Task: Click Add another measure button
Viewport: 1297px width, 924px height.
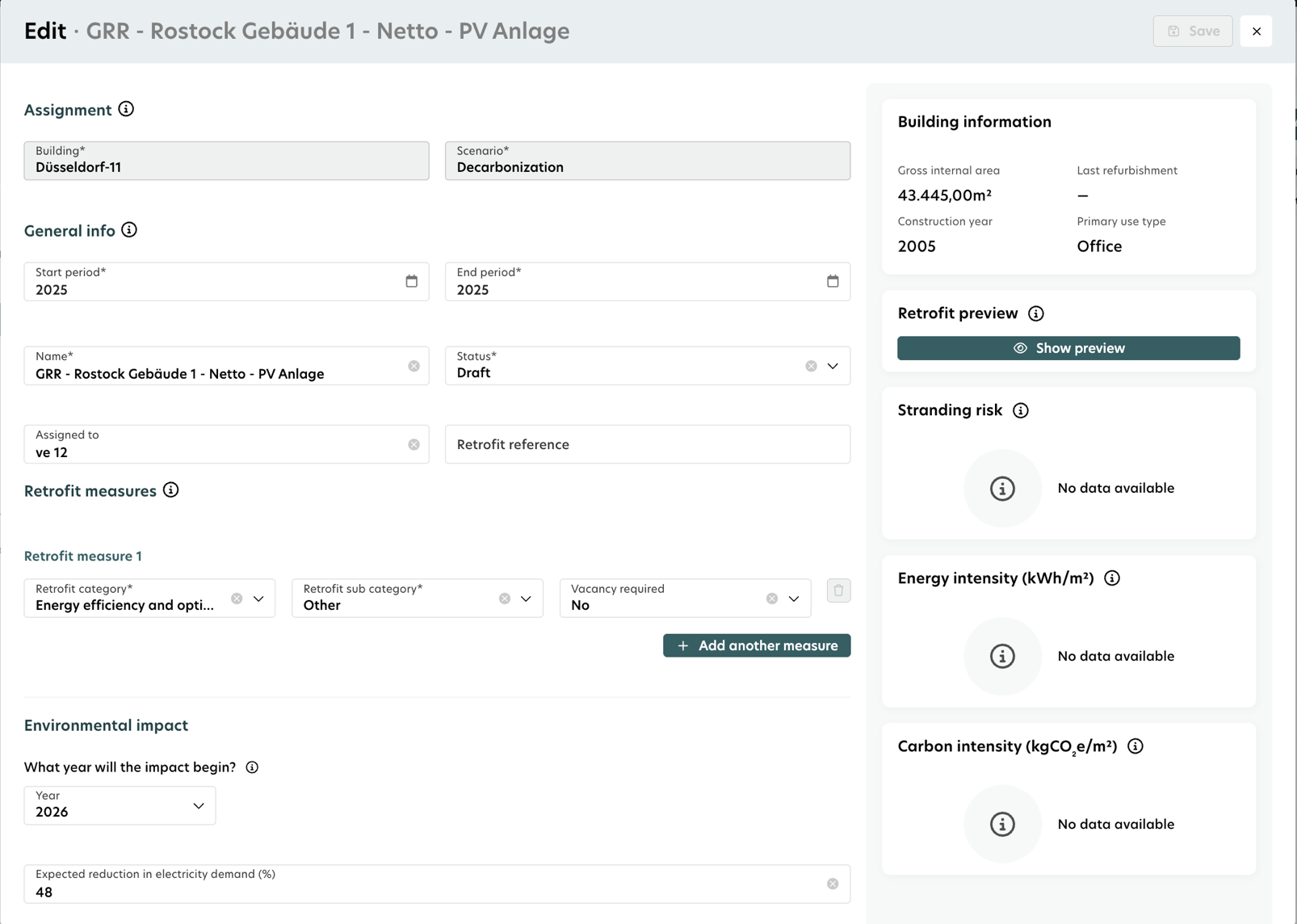Action: point(757,645)
